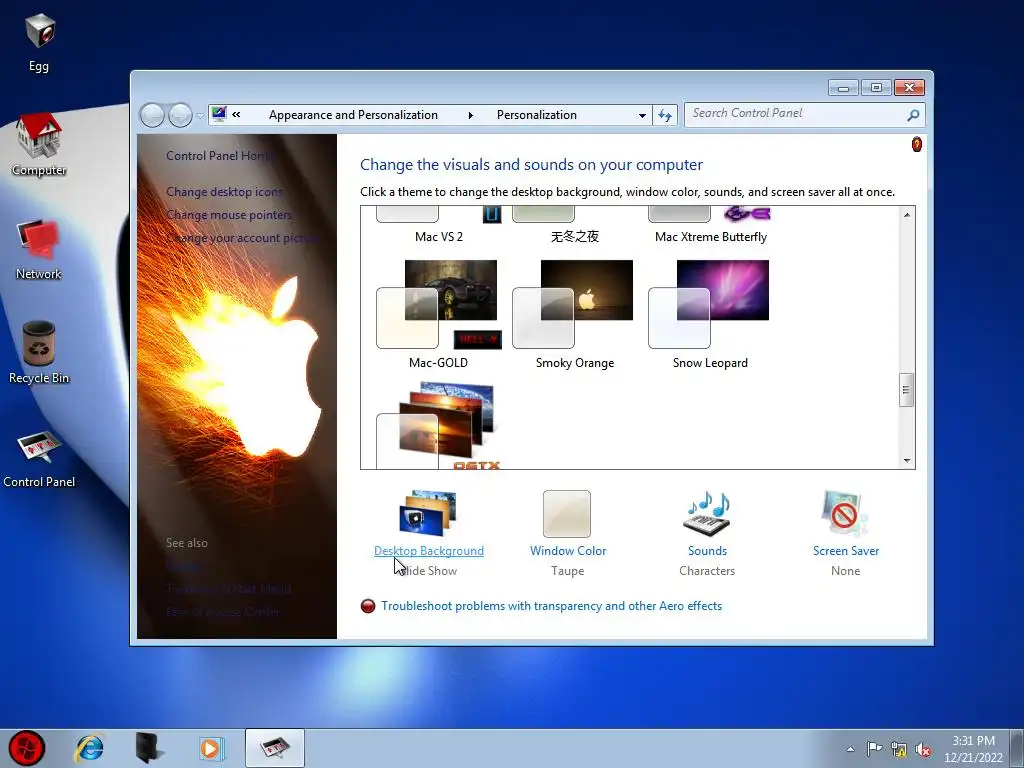Open the Control Panel desktop icon
The height and width of the screenshot is (768, 1024).
tap(39, 458)
